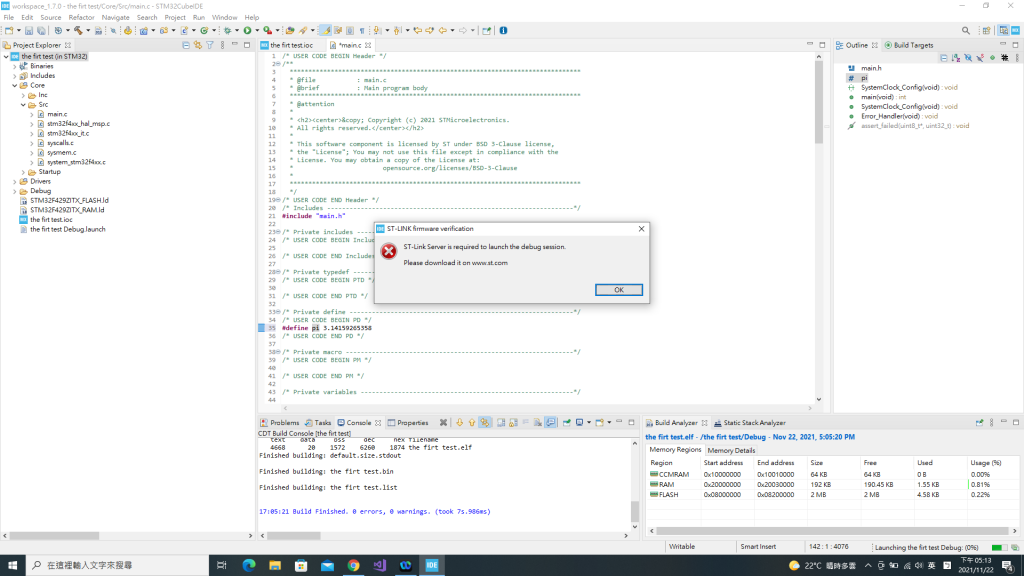Click the console Remove (X) icon
Viewport: 1024px width, 576px height.
pos(443,423)
